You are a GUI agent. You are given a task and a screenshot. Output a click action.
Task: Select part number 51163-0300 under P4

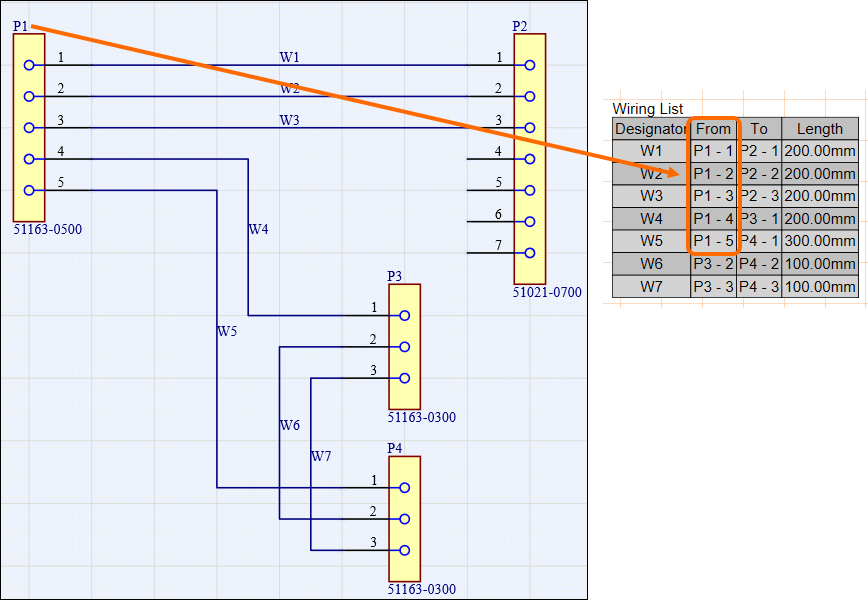coord(422,589)
